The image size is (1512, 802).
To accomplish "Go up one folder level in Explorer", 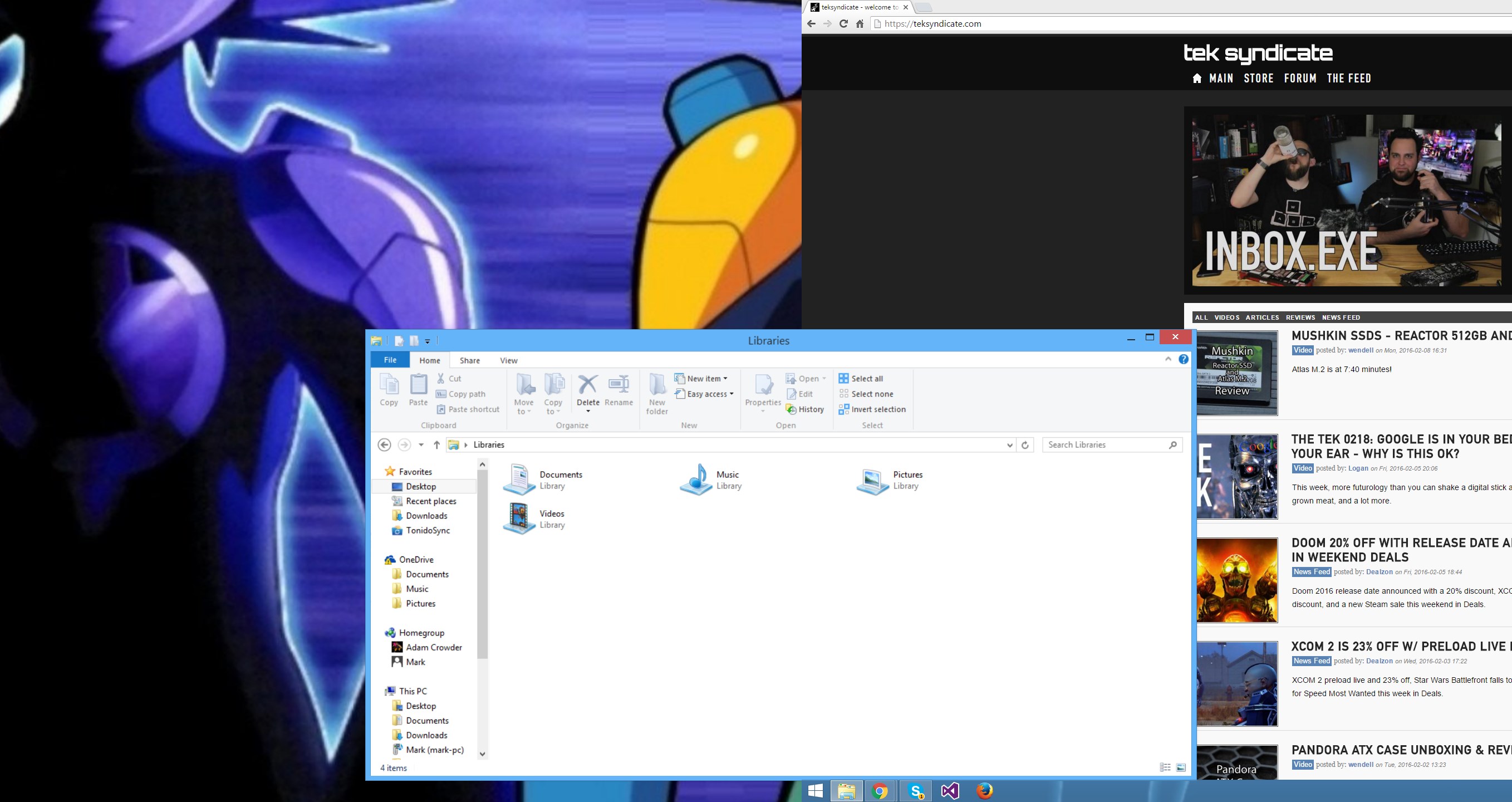I will coord(436,445).
